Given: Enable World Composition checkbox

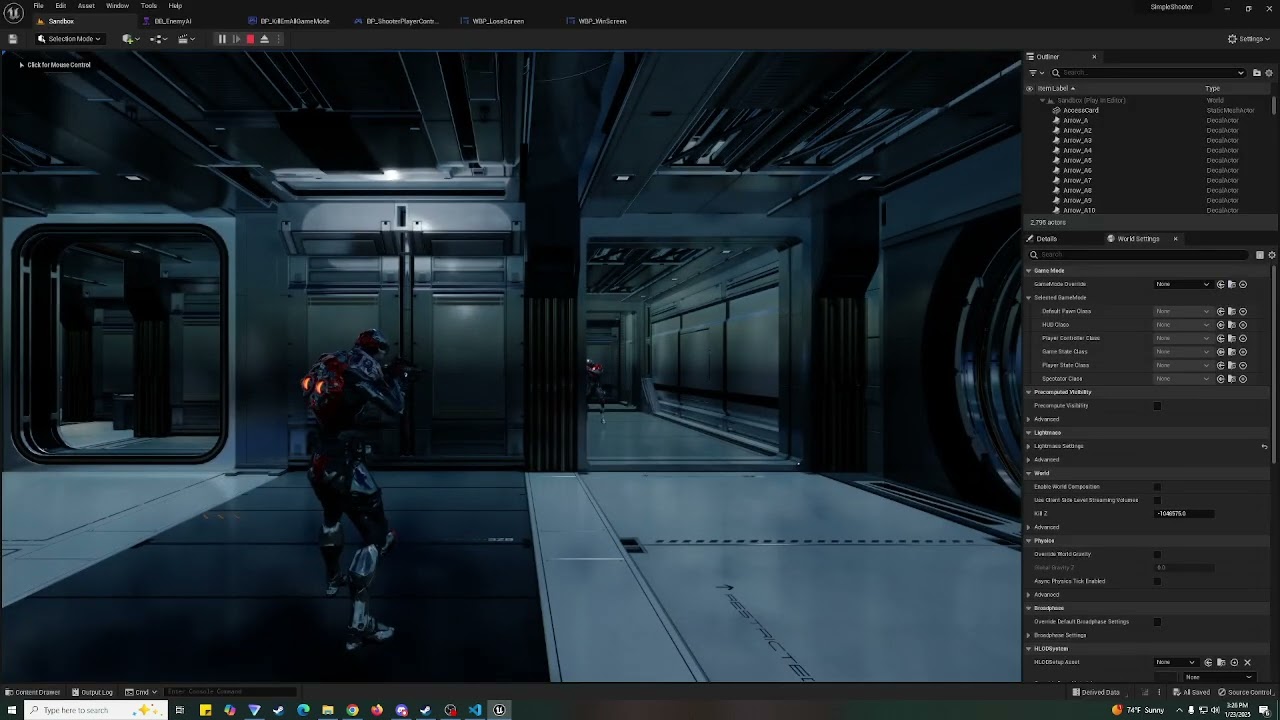Looking at the screenshot, I should click(1157, 487).
